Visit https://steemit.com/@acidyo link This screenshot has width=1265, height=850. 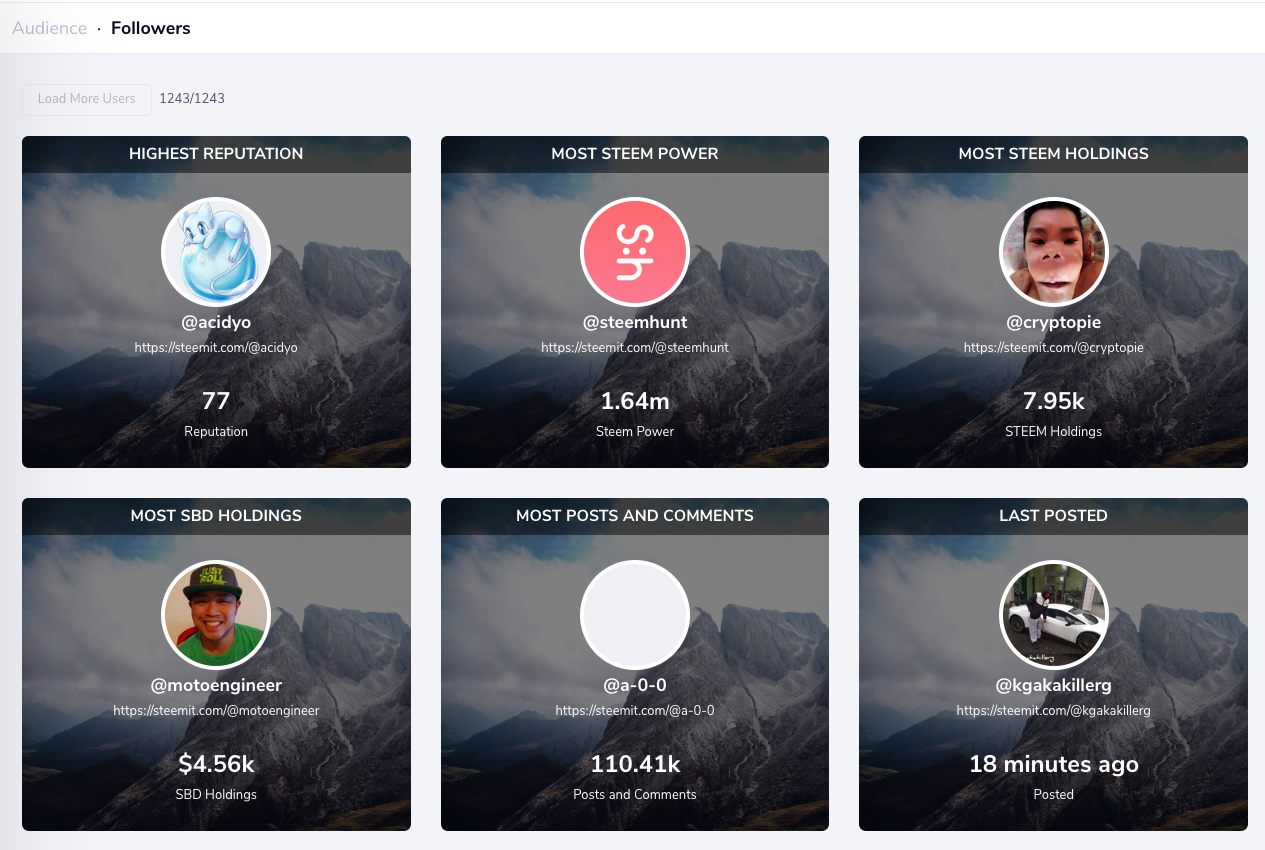(216, 348)
